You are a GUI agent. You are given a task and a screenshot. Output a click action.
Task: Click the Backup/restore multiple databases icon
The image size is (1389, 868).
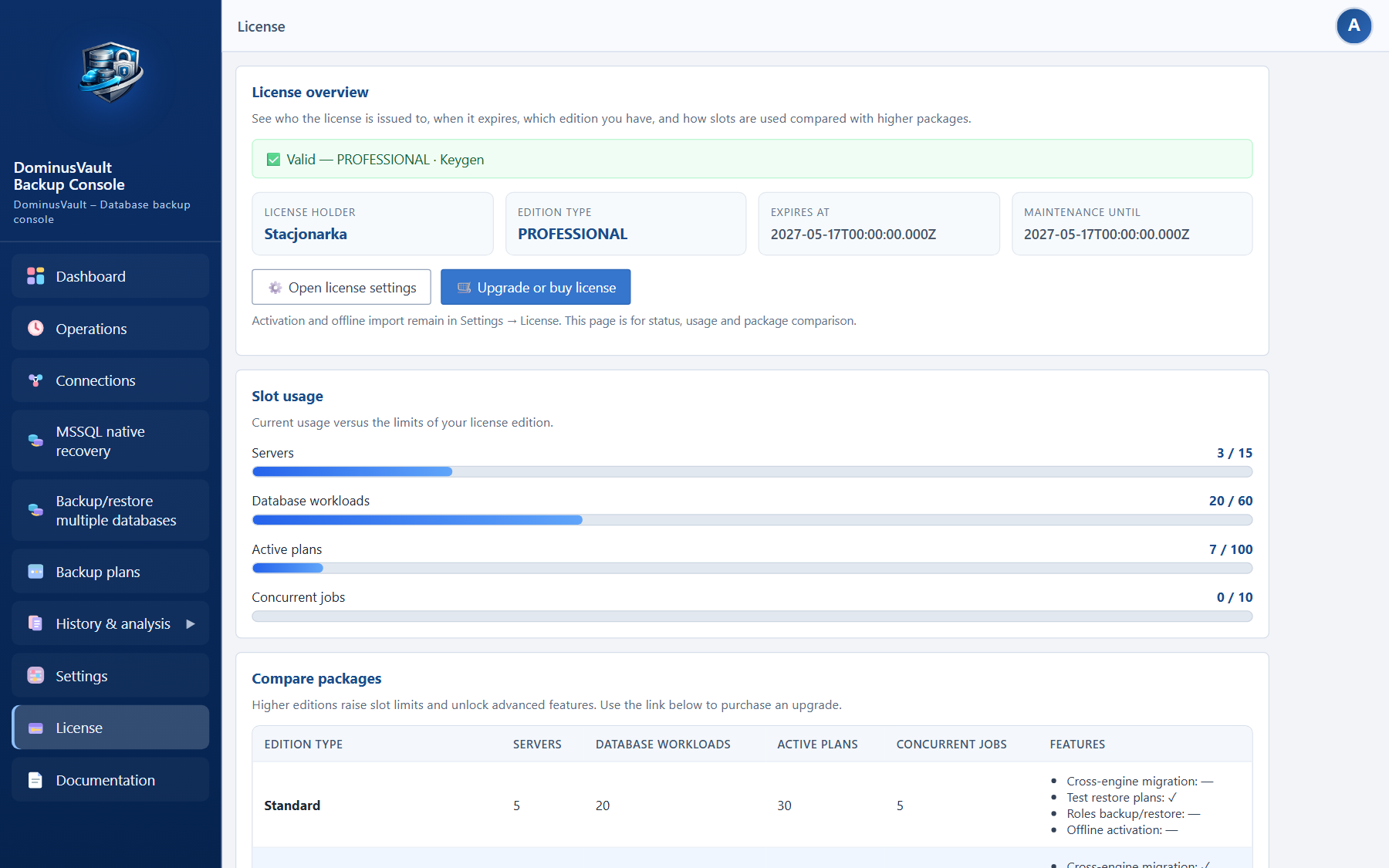pyautogui.click(x=35, y=510)
